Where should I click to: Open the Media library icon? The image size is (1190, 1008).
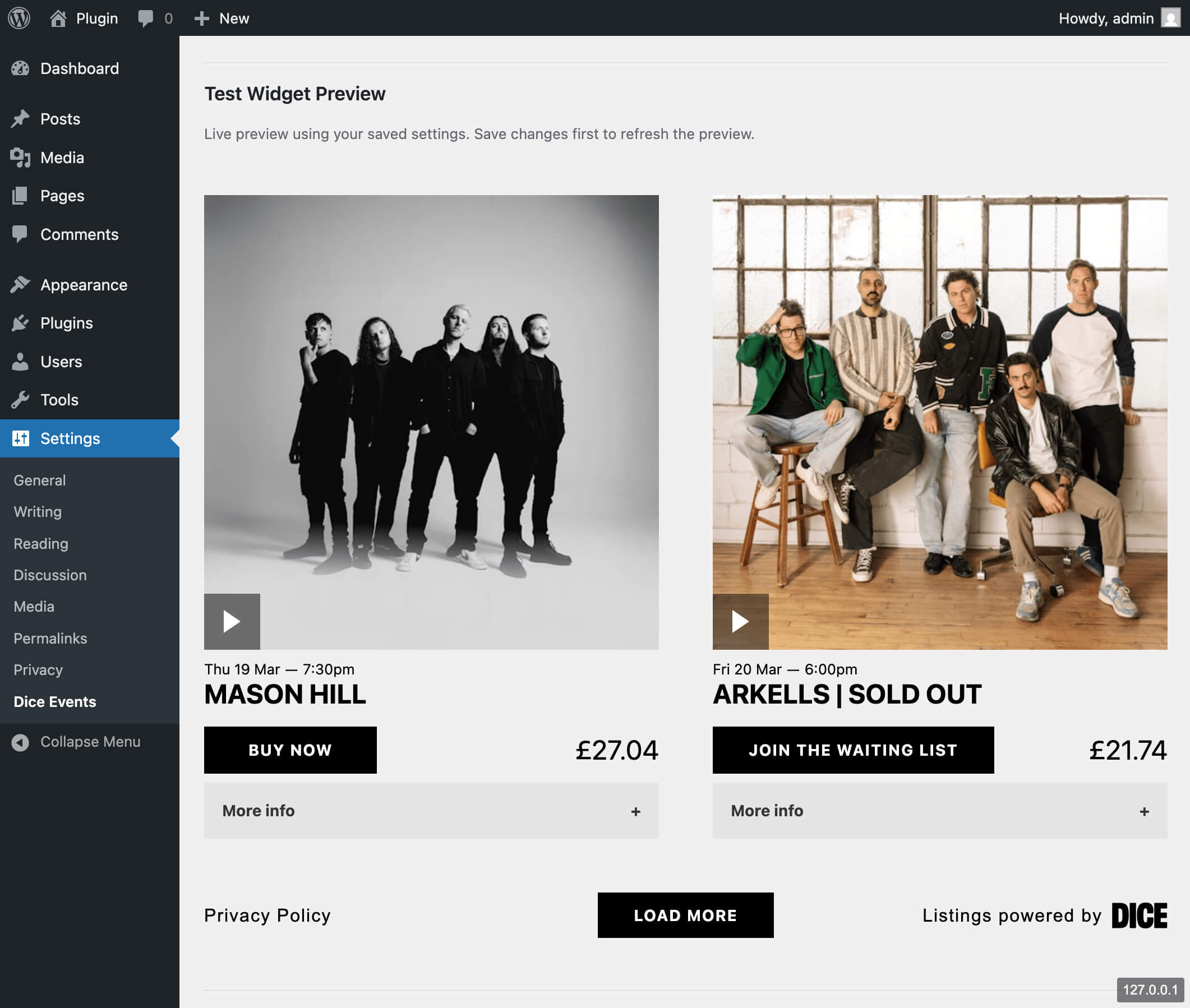pyautogui.click(x=21, y=158)
